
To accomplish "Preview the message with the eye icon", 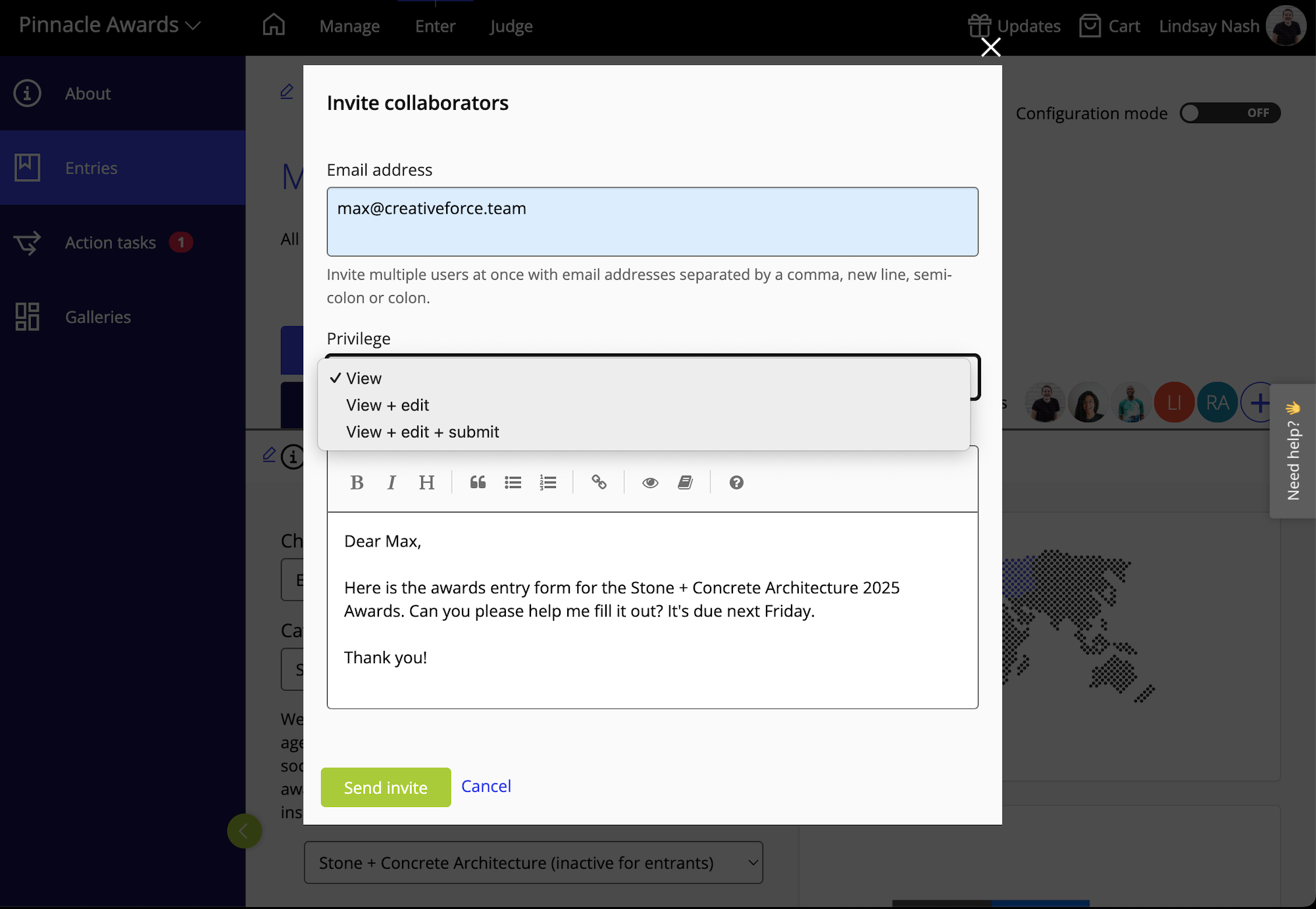I will pyautogui.click(x=650, y=482).
